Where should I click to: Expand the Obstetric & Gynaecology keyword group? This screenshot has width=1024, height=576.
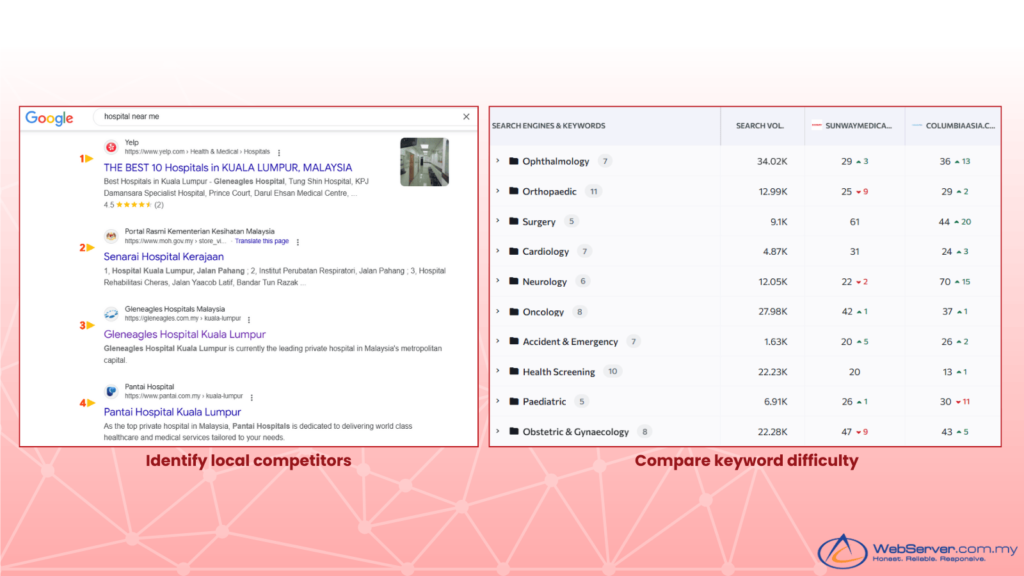tap(498, 431)
